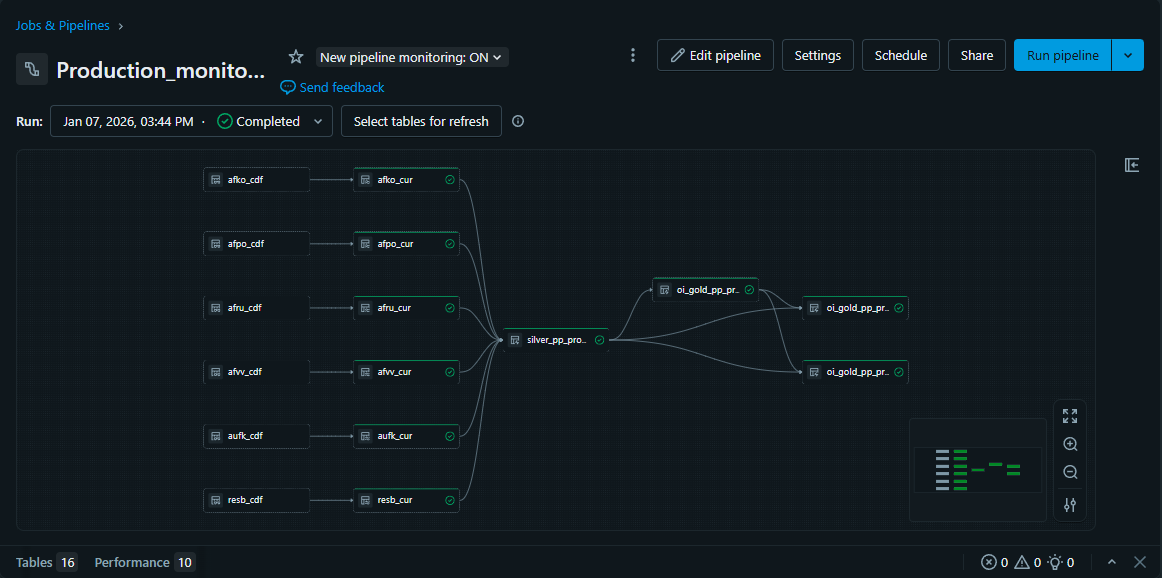This screenshot has height=578, width=1162.
Task: Click the graph minimap overview
Action: tap(978, 470)
